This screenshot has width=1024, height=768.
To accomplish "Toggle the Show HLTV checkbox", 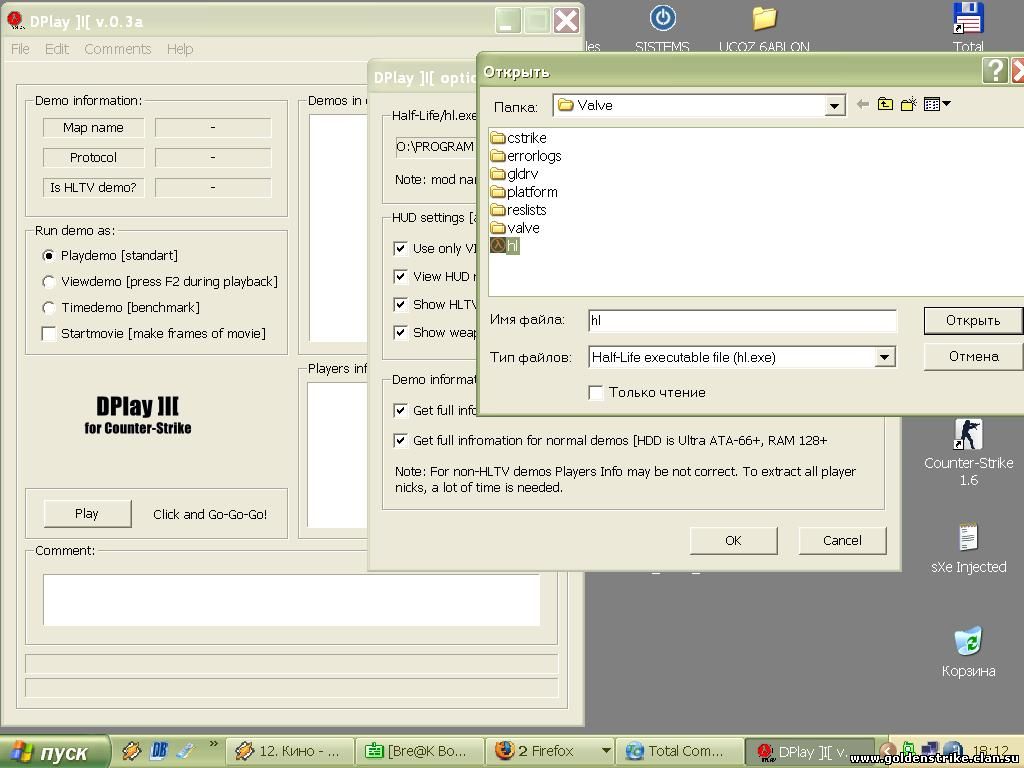I will click(x=400, y=304).
